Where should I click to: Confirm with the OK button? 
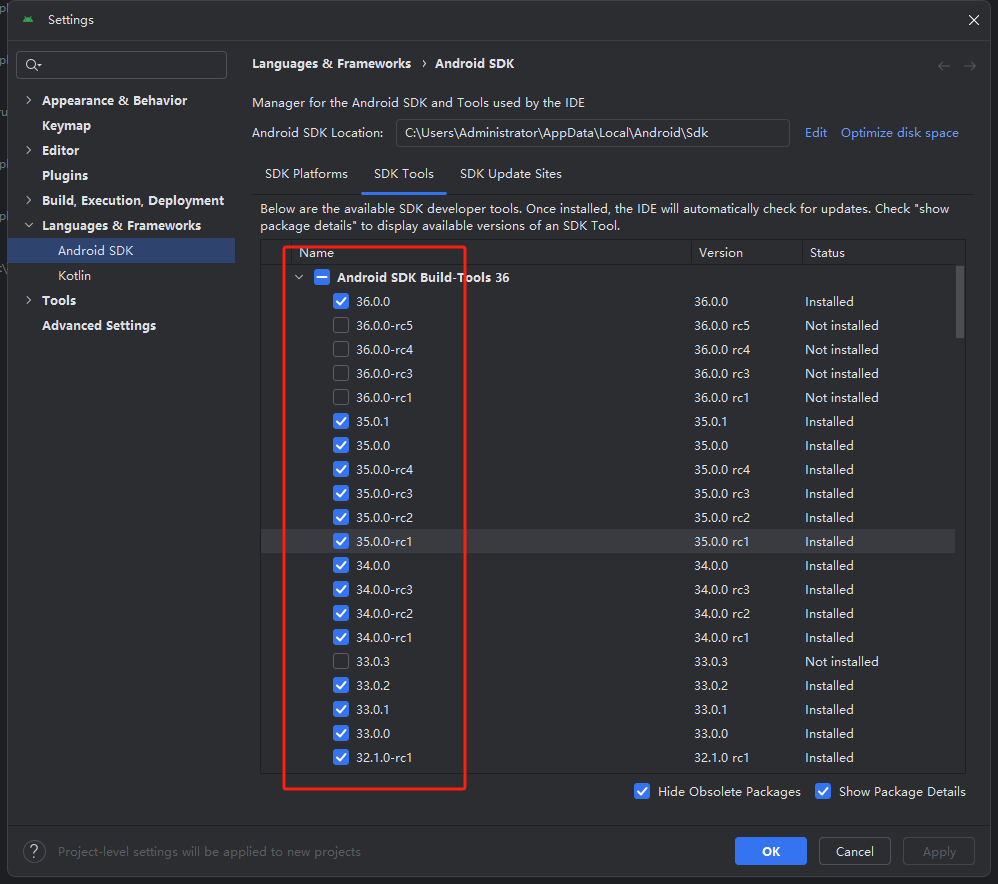point(771,852)
